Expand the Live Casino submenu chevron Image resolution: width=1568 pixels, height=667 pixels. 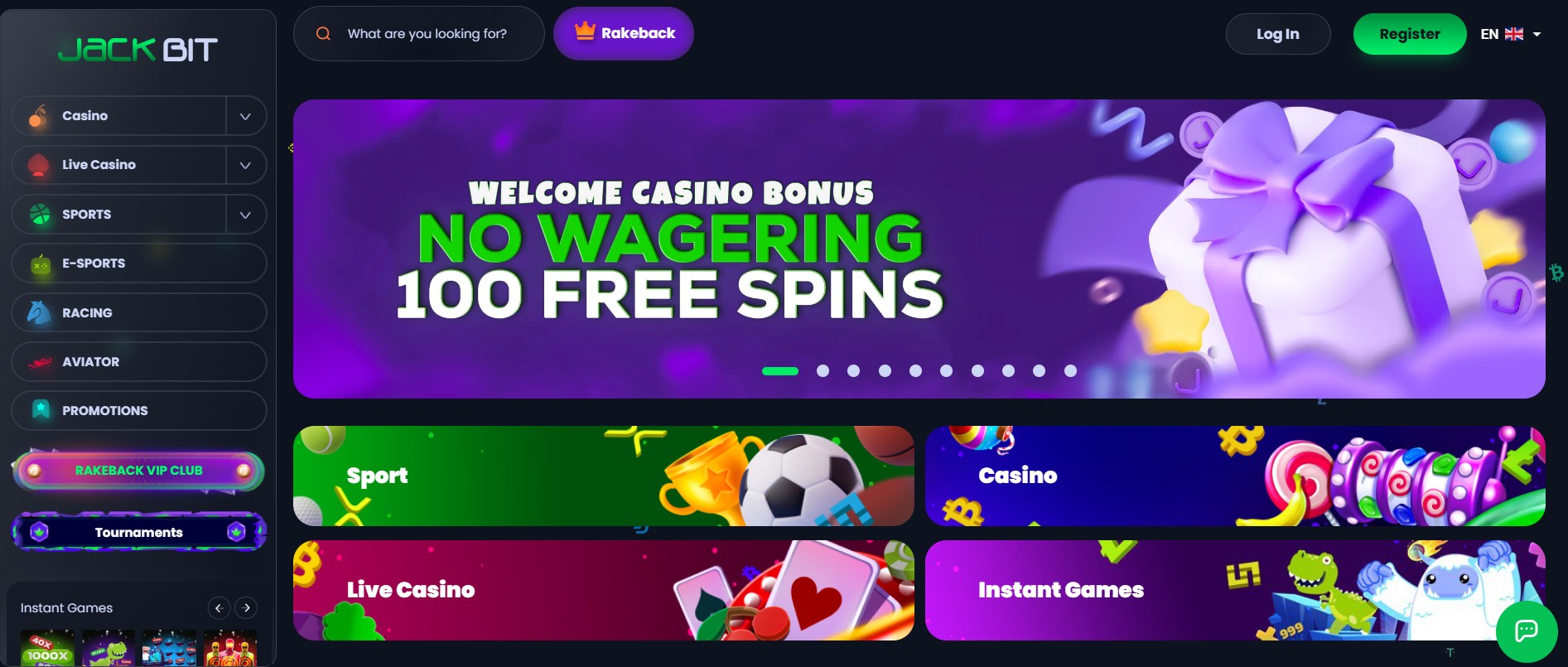point(245,165)
